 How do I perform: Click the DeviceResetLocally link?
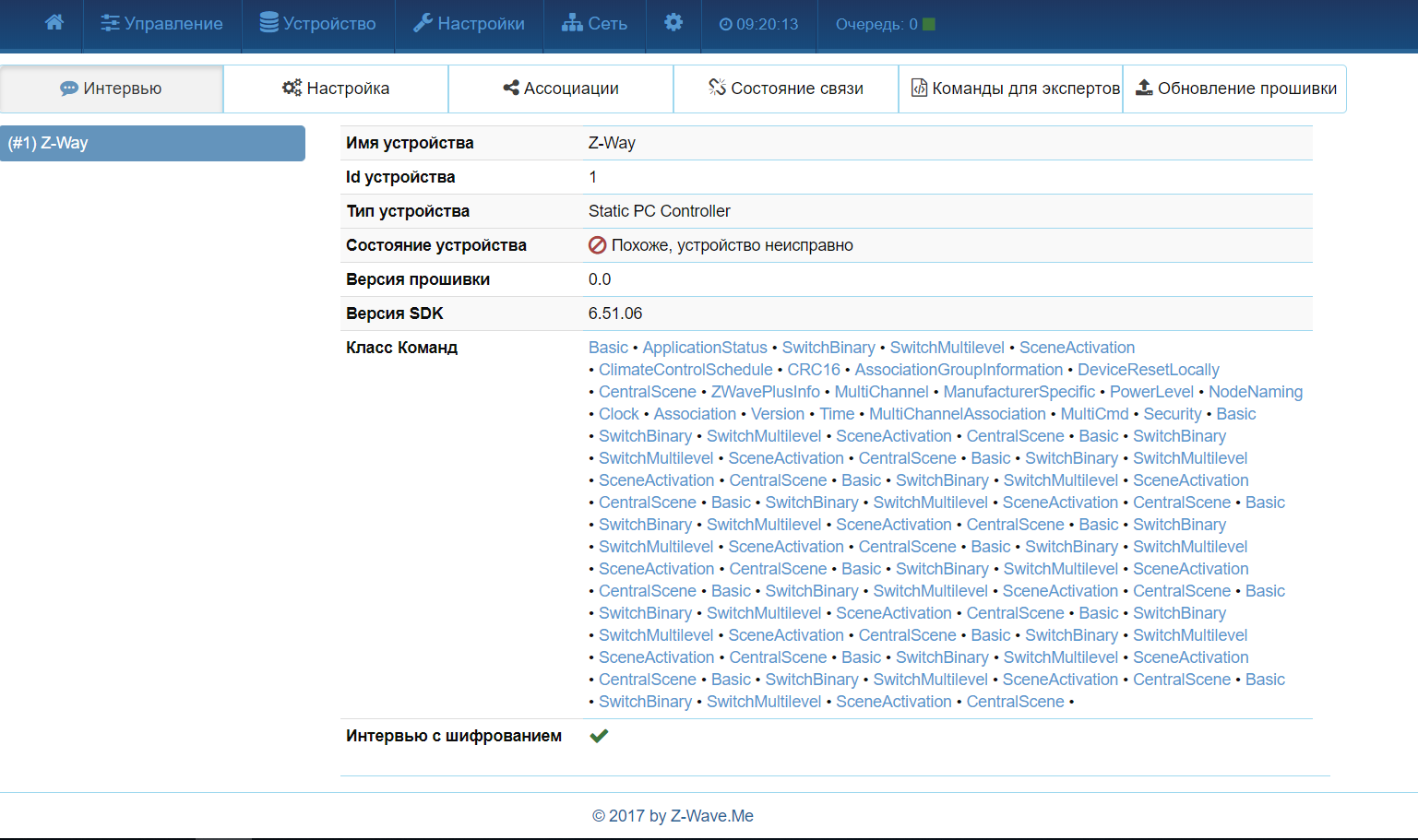[x=1149, y=370]
